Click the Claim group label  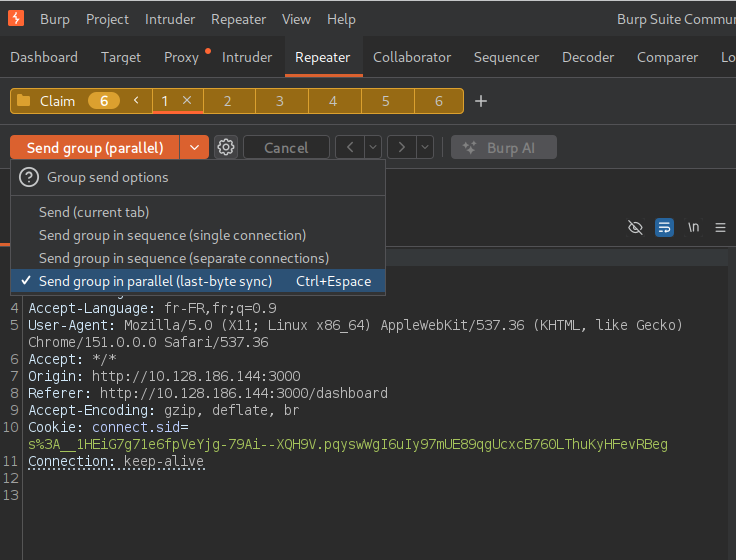pyautogui.click(x=57, y=101)
